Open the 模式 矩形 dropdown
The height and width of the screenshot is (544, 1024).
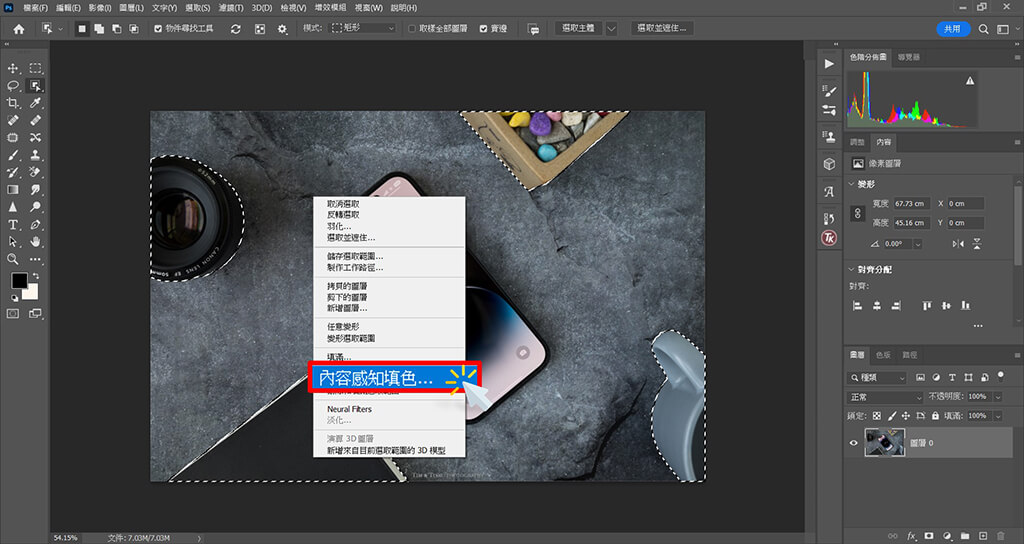362,29
